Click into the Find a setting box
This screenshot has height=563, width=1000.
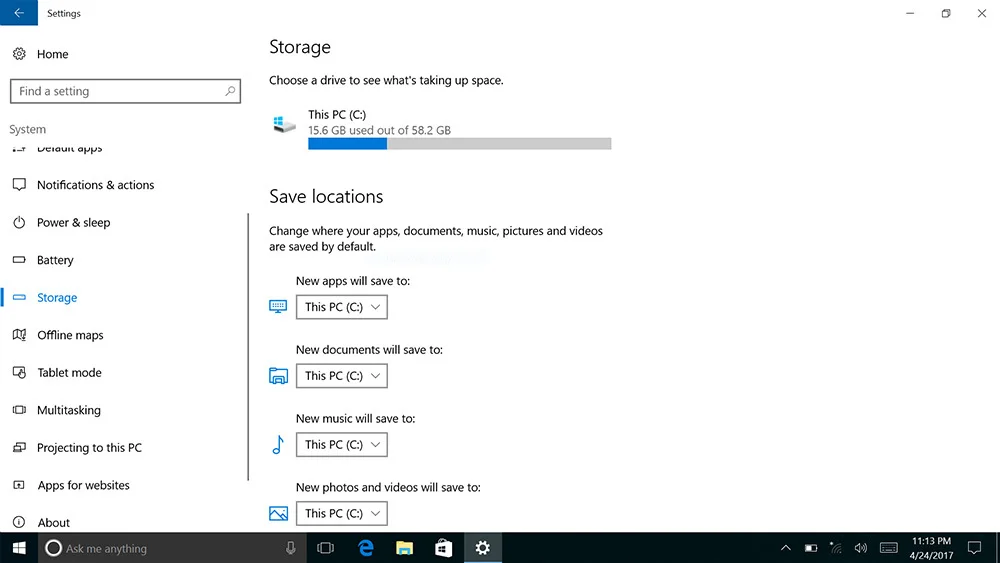point(125,91)
